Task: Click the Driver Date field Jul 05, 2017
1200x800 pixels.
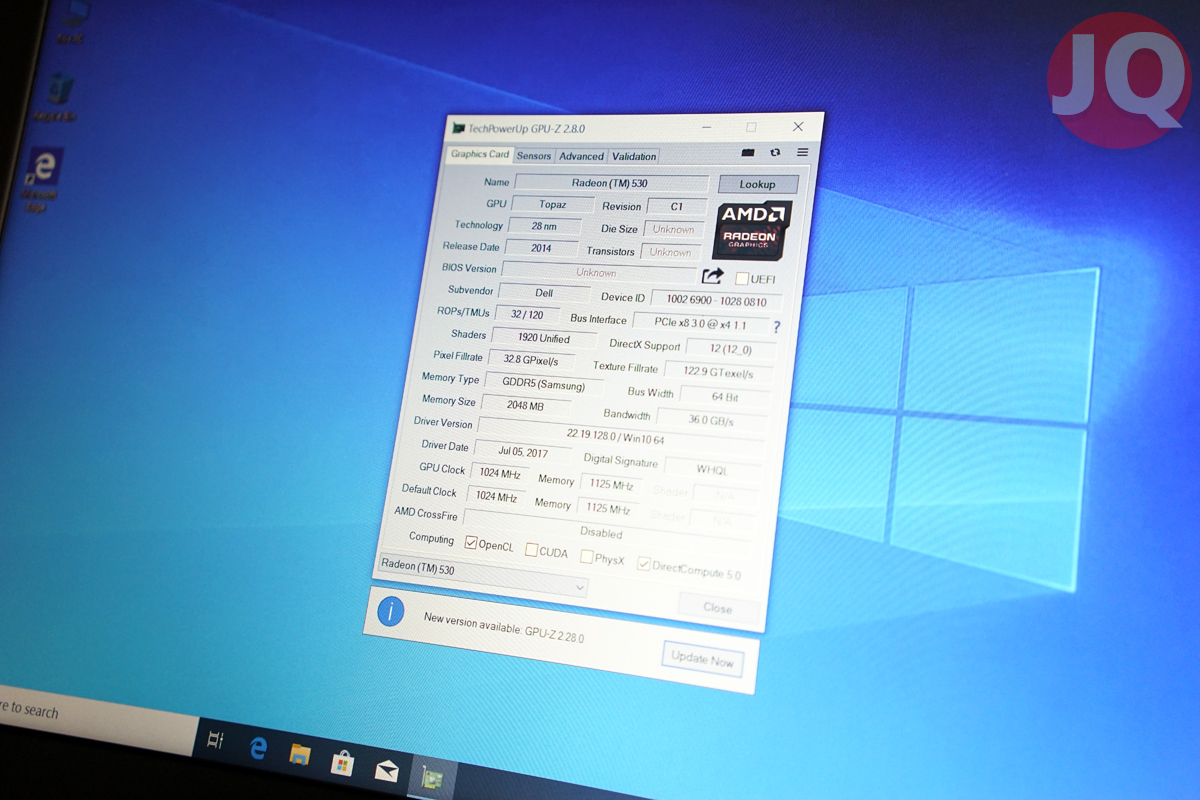Action: [x=523, y=452]
